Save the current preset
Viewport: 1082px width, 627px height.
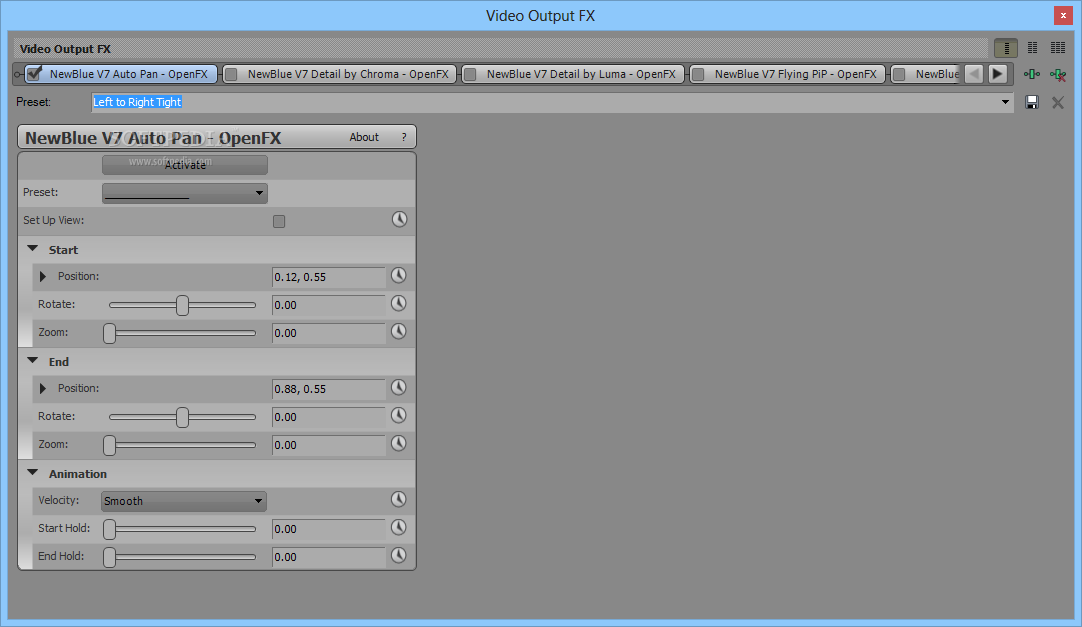point(1032,103)
